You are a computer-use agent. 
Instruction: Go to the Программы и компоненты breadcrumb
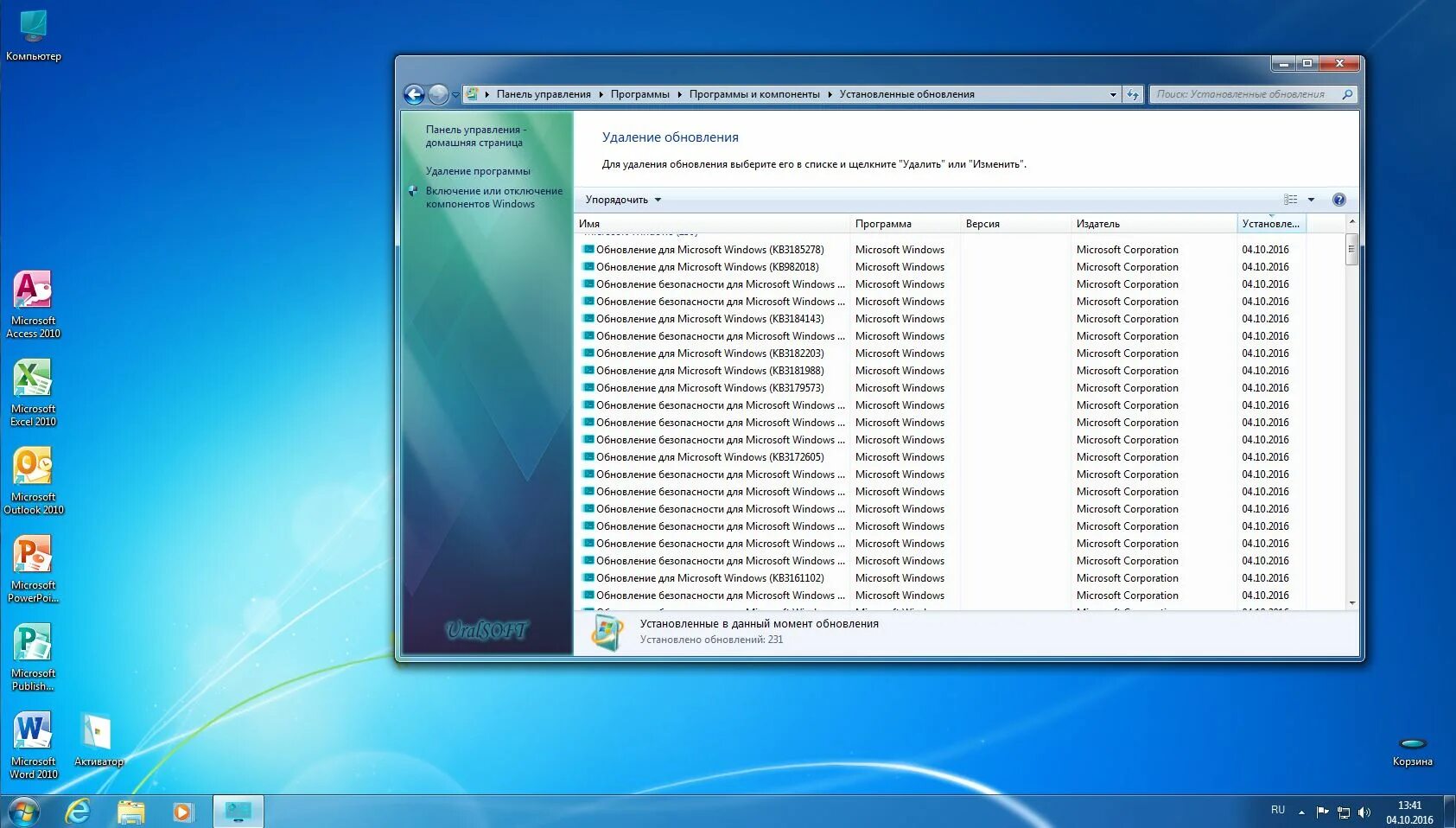[x=754, y=94]
